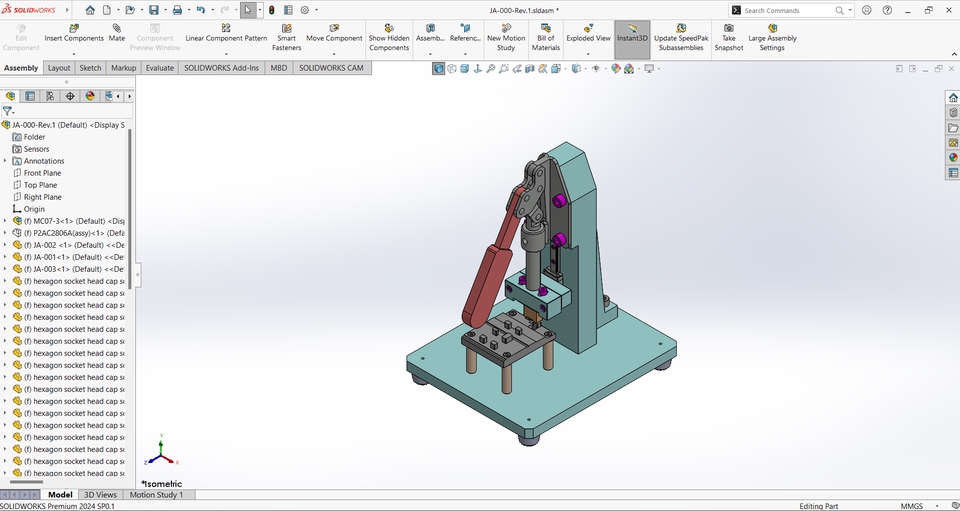Click Show Hidden Components

pyautogui.click(x=389, y=37)
